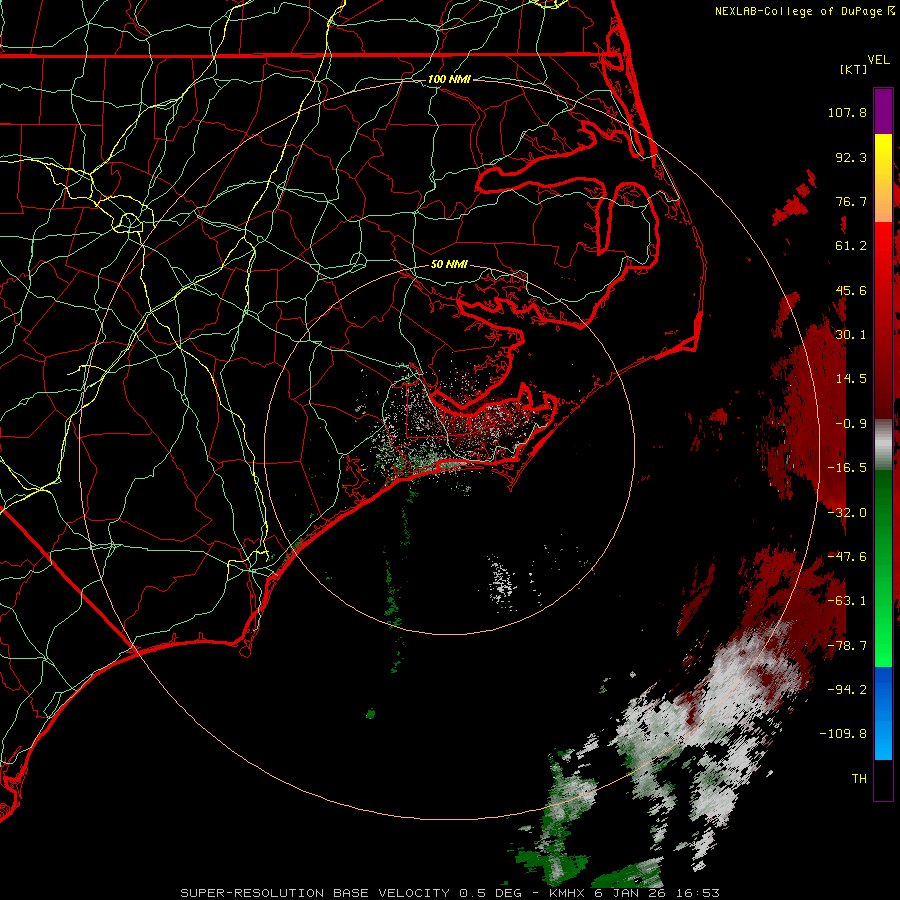Click the 14.5 legend value

(851, 379)
